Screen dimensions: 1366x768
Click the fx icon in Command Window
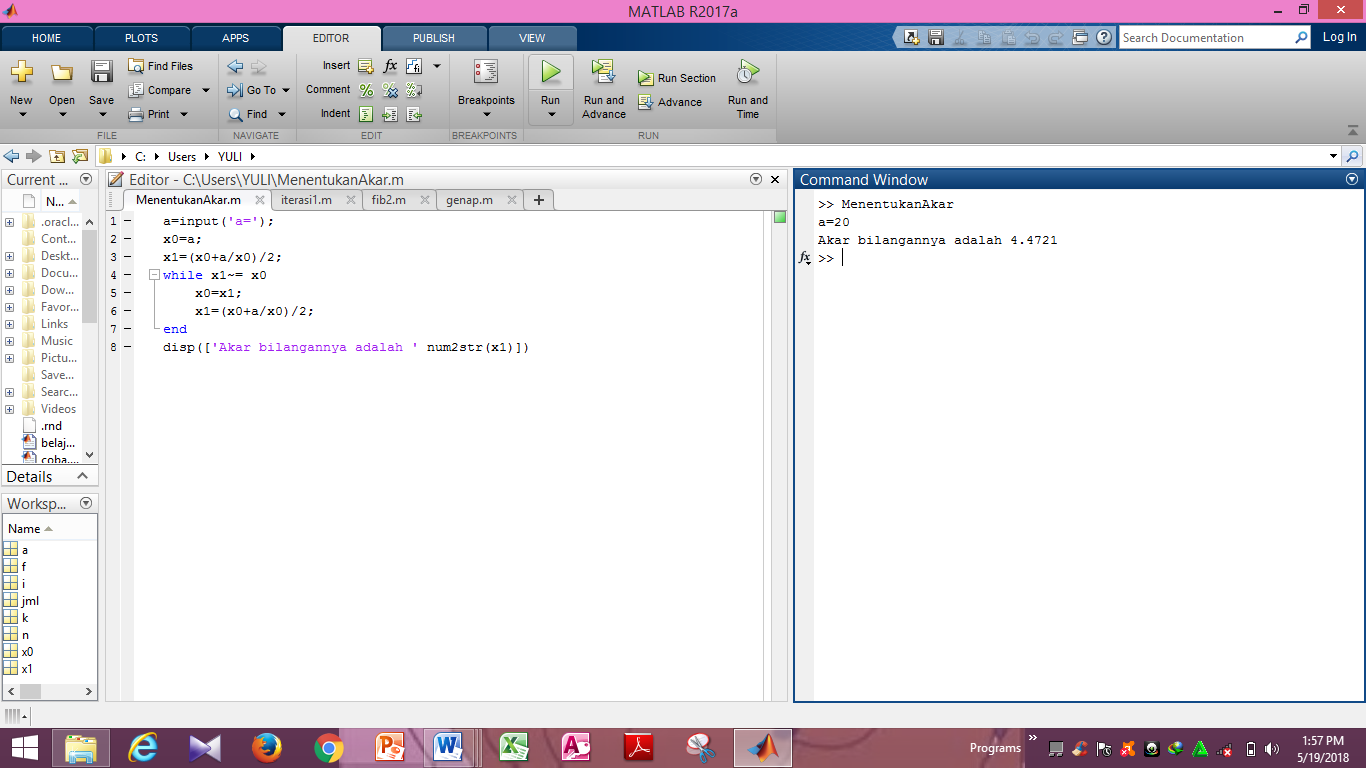[804, 258]
